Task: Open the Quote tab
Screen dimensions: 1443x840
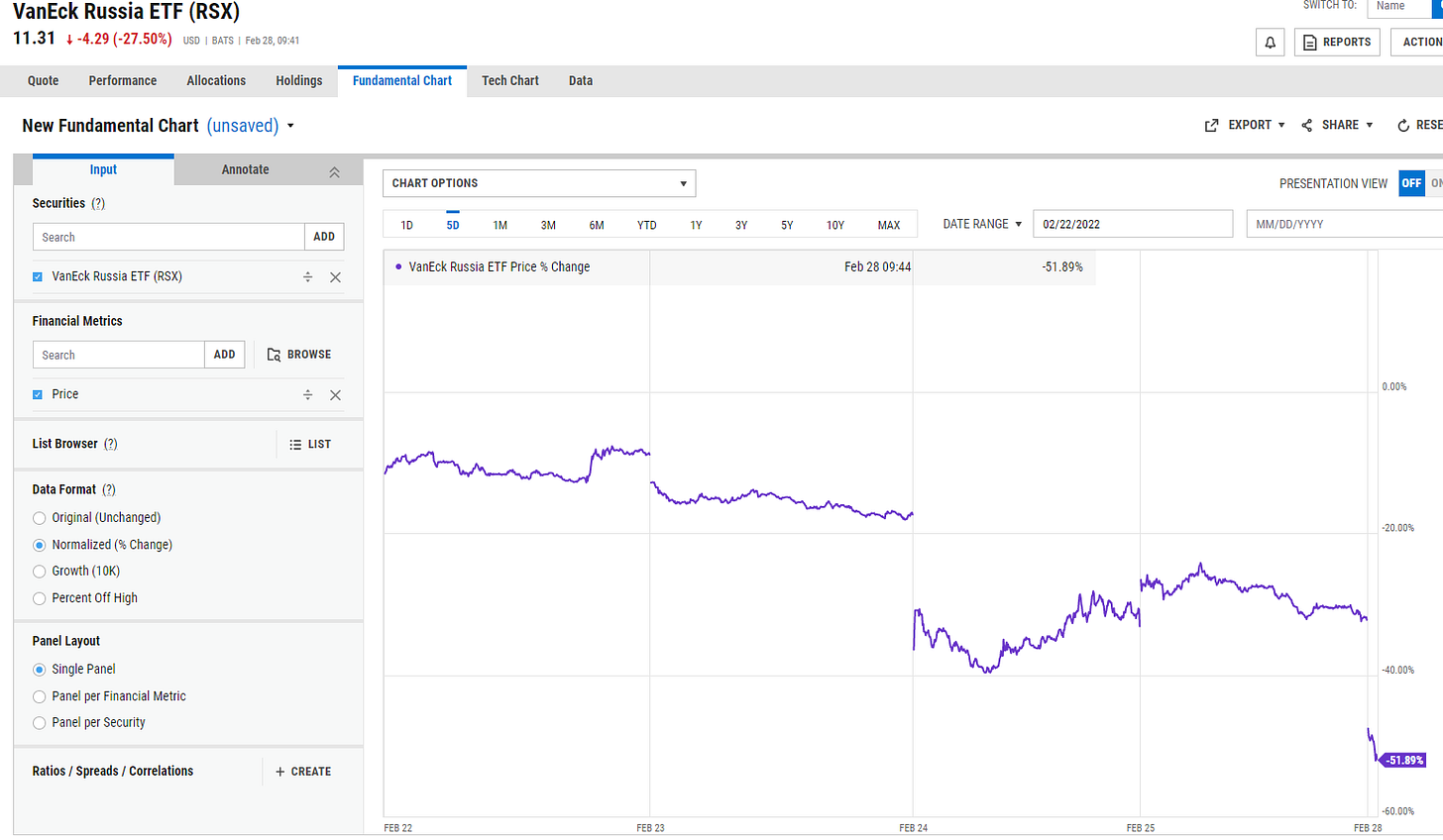Action: tap(43, 81)
